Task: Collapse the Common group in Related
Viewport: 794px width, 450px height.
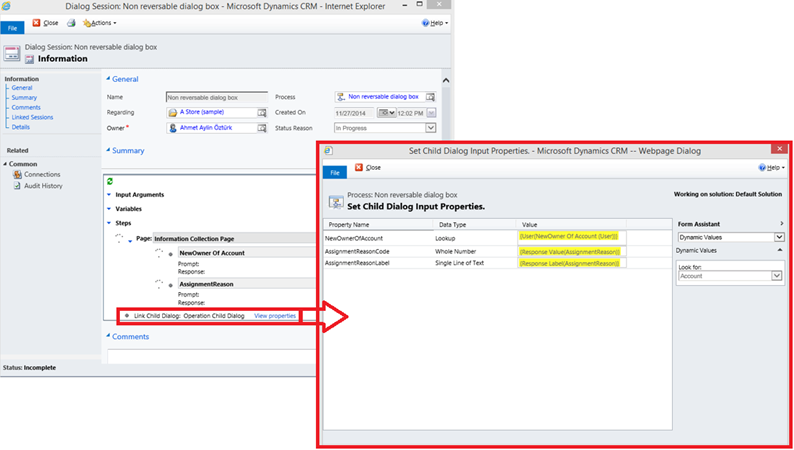Action: (x=5, y=164)
